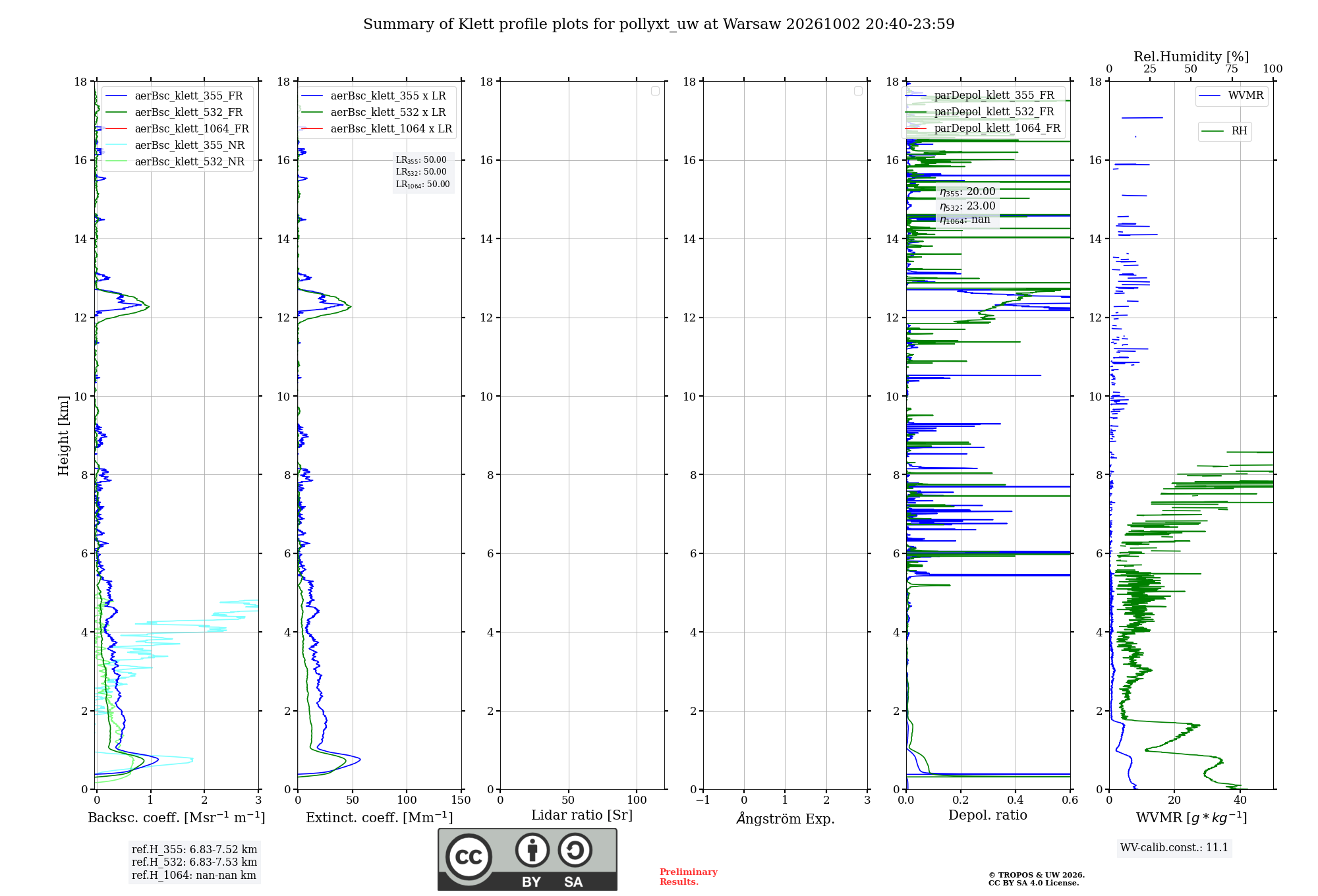Click empty legend box in Ångström Exp. panel

[858, 91]
